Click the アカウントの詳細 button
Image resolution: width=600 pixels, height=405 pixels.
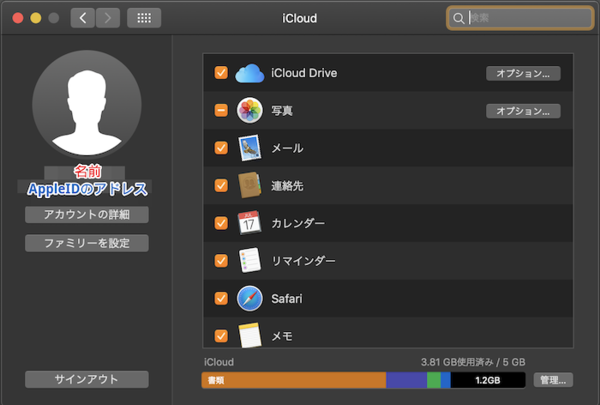(87, 215)
